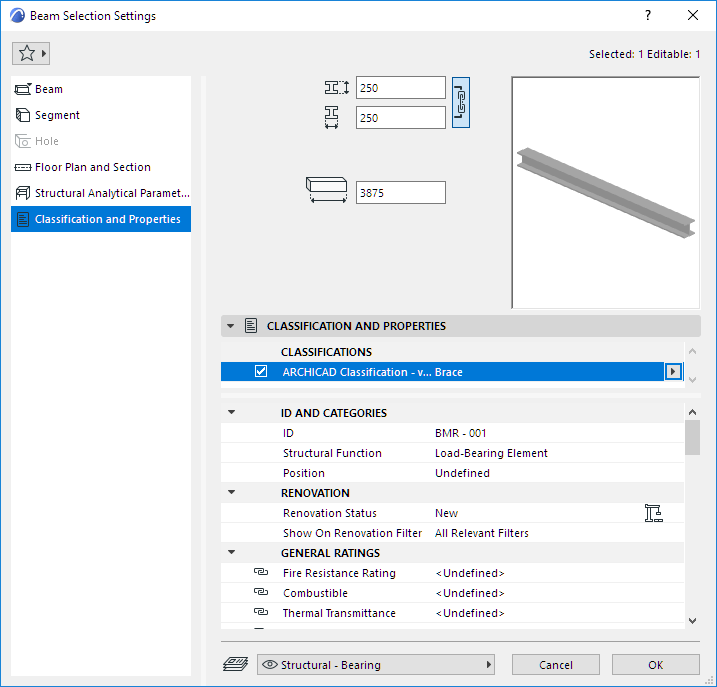This screenshot has height=687, width=717.
Task: Click the Cancel button
Action: click(556, 665)
